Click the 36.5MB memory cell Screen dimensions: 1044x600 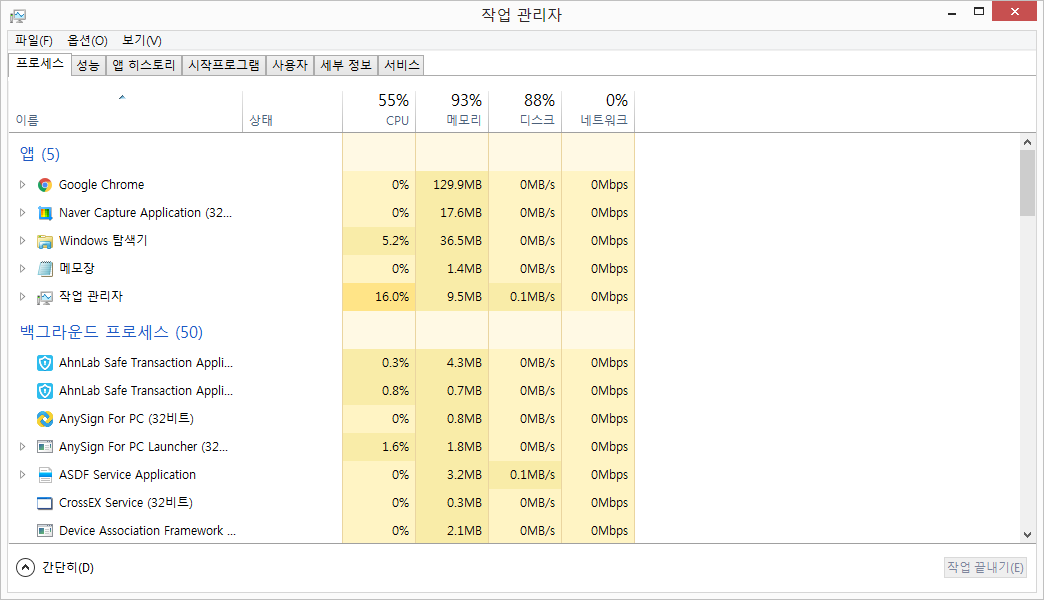[452, 240]
